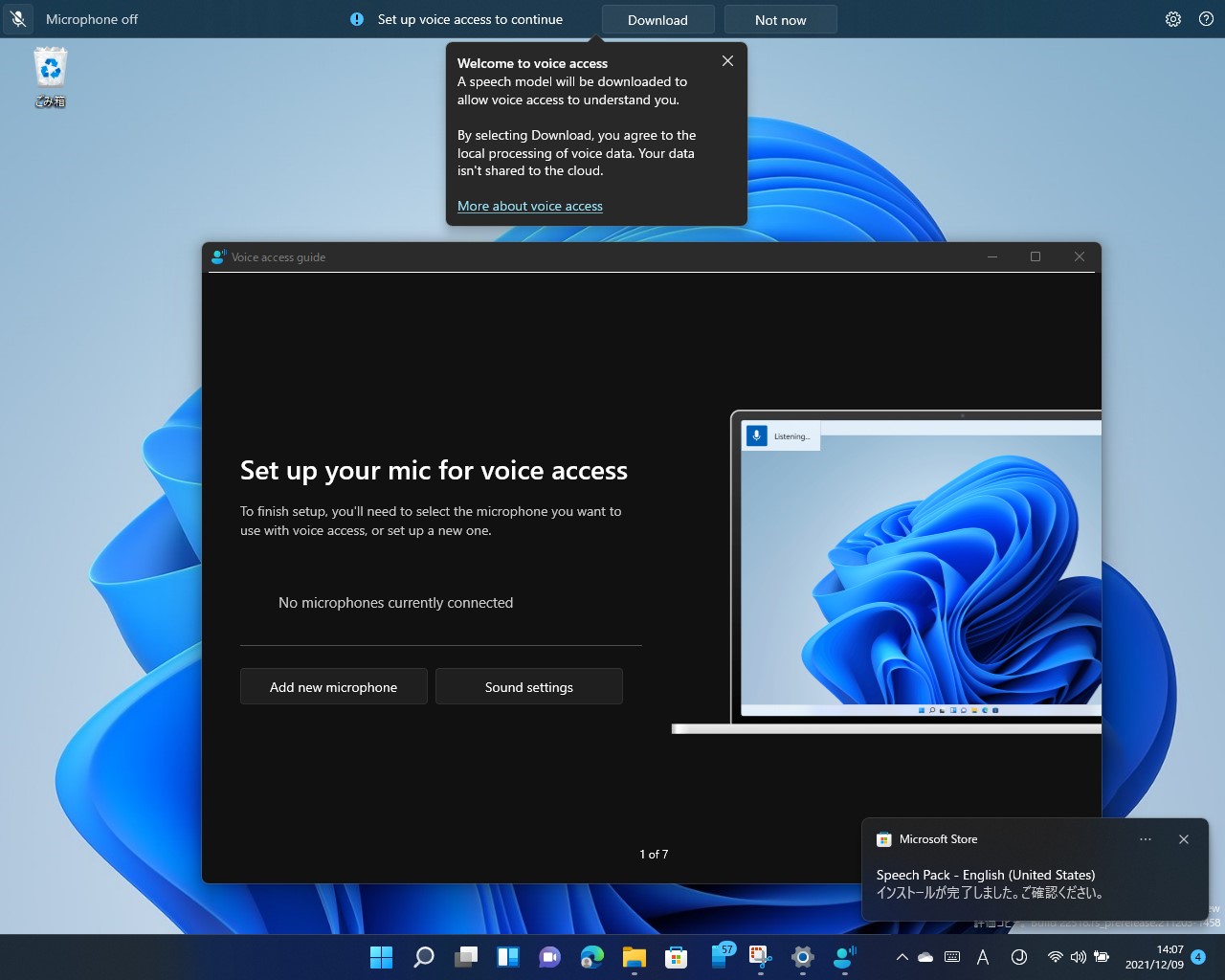Screen dimensions: 1225x980
Task: Toggle the microphone icon in voice access bar
Action: pyautogui.click(x=18, y=19)
